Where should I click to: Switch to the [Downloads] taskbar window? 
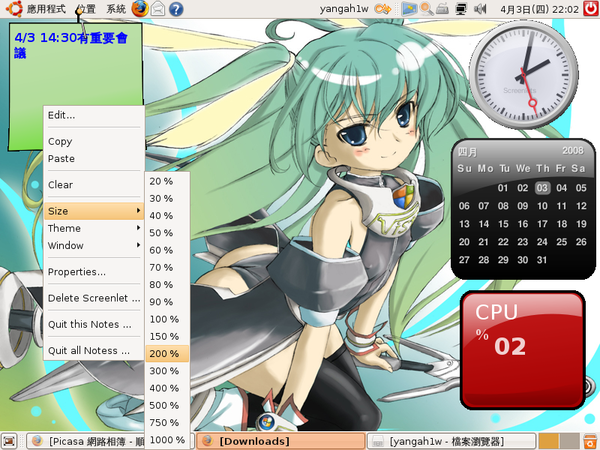280,441
